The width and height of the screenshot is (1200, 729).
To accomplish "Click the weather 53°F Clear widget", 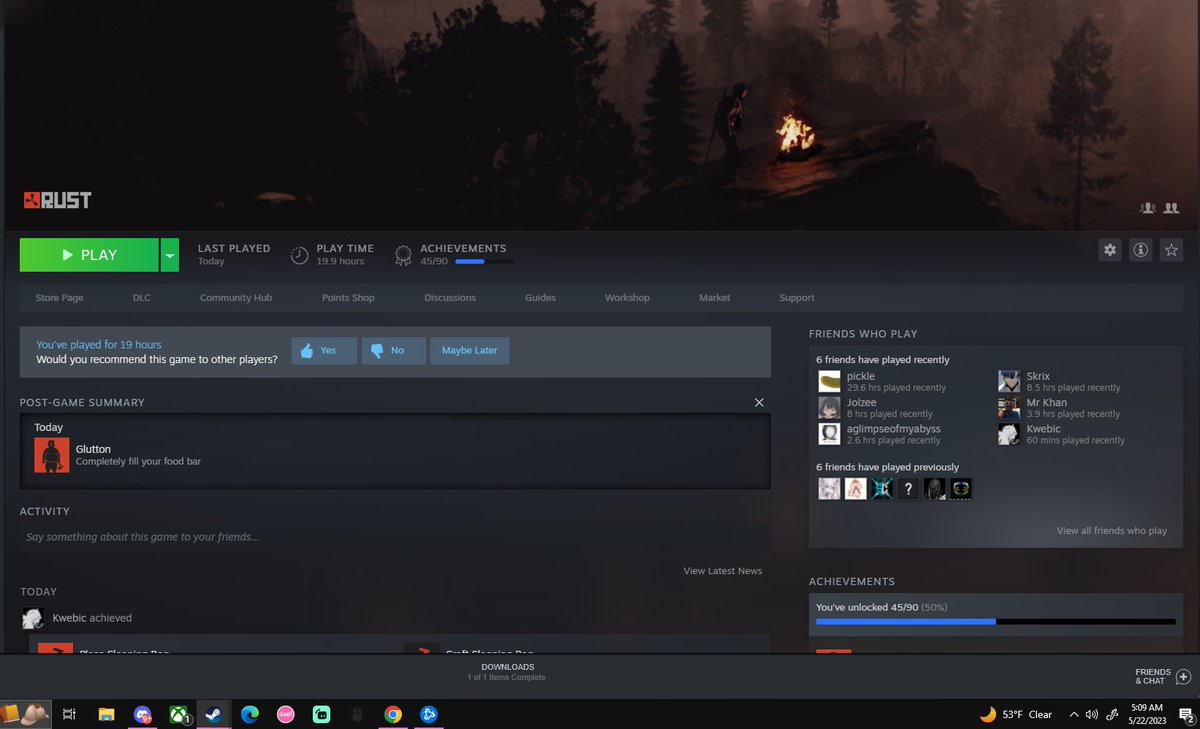I will pyautogui.click(x=1016, y=714).
